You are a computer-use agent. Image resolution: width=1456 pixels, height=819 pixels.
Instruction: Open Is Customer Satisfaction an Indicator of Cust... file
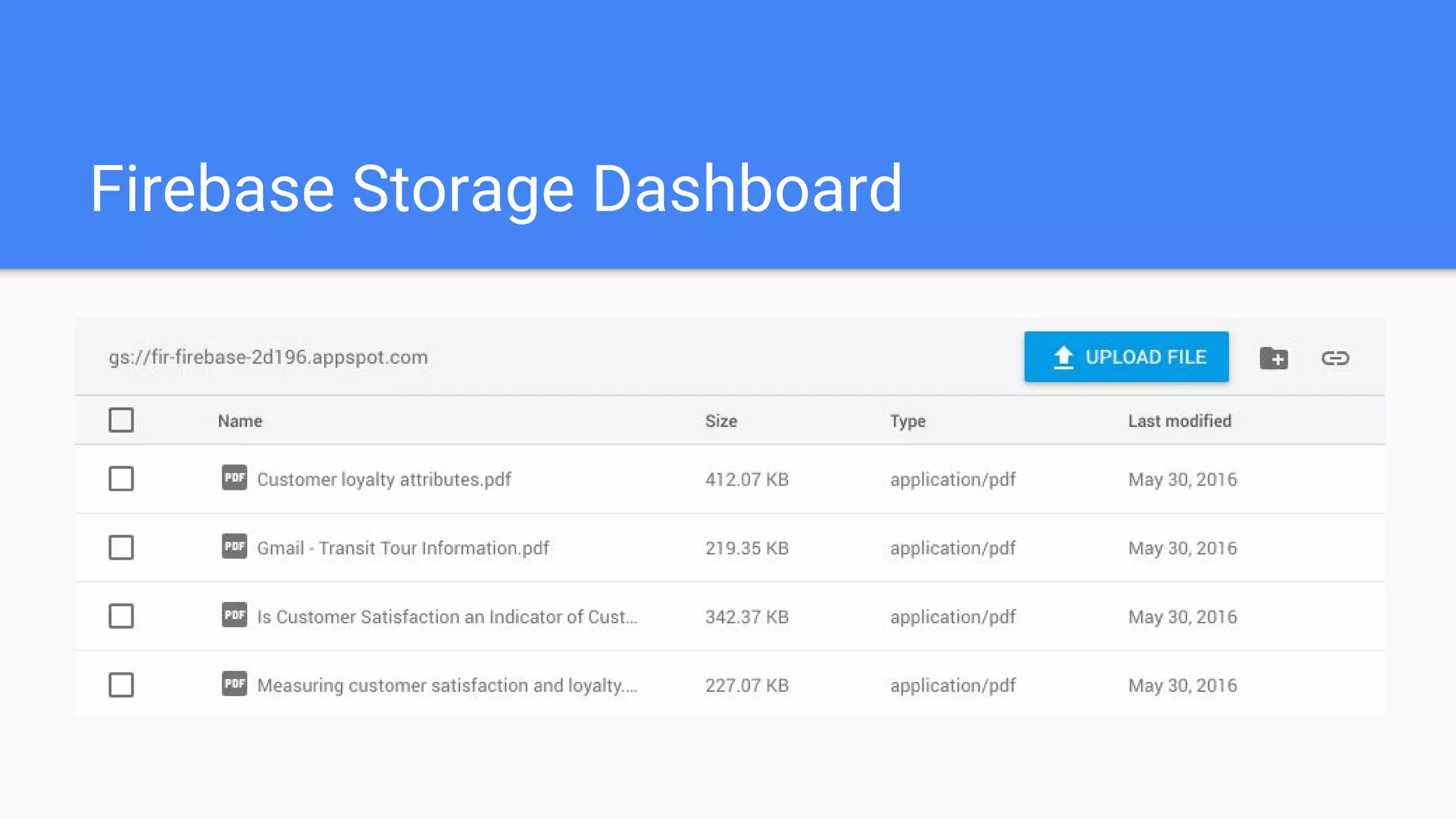(447, 617)
